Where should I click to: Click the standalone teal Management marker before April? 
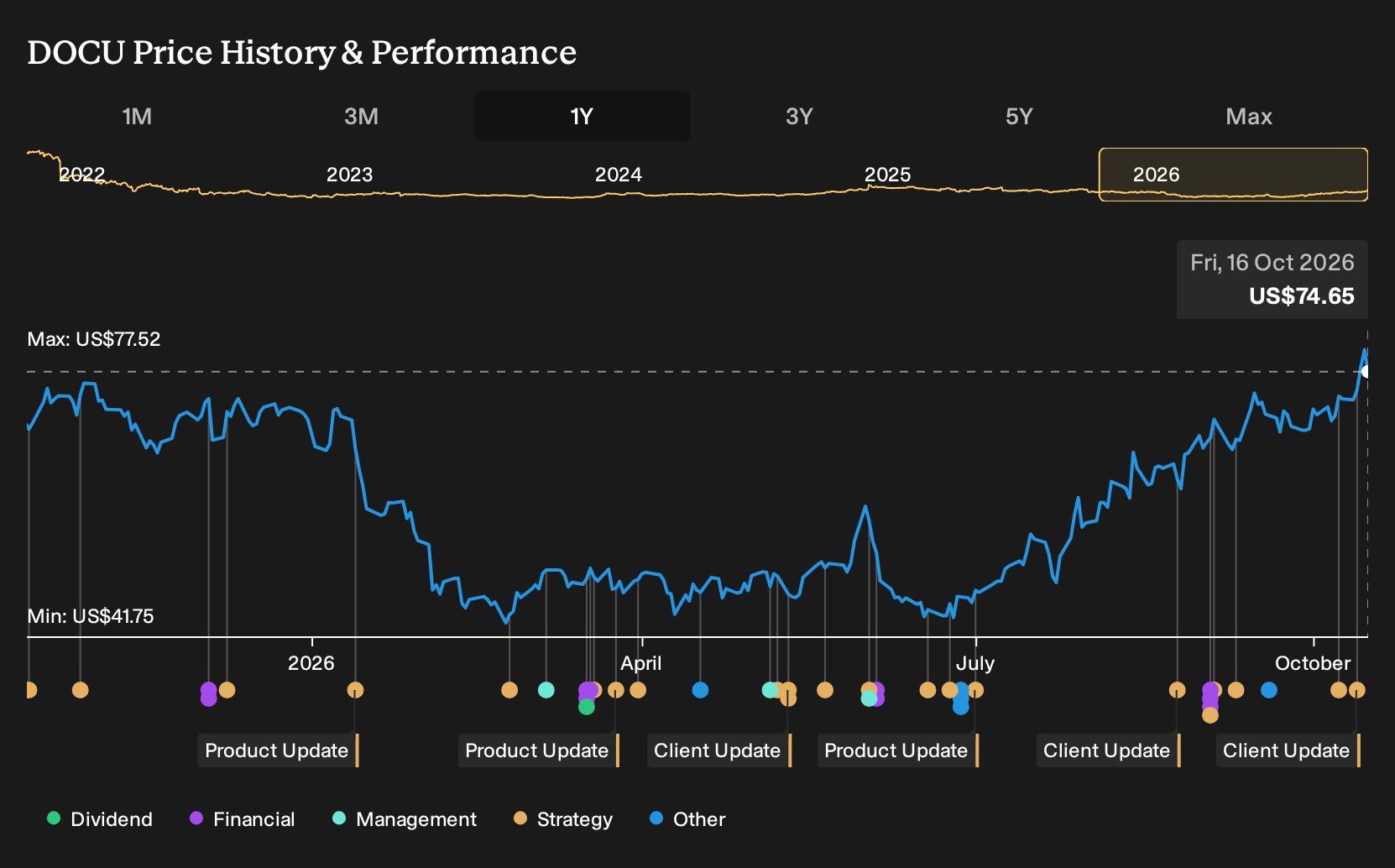(546, 690)
